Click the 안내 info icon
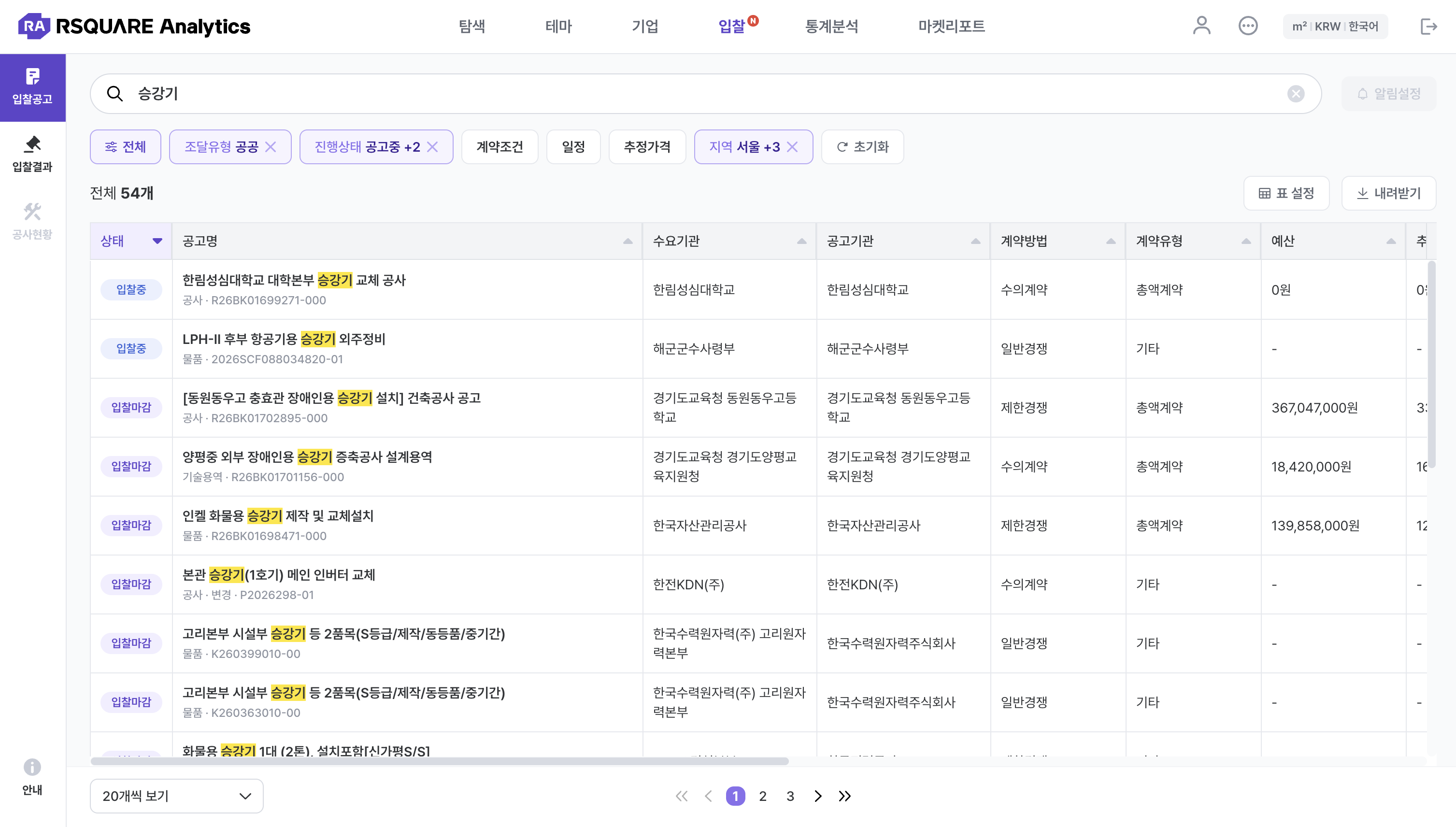1456x827 pixels. (32, 767)
